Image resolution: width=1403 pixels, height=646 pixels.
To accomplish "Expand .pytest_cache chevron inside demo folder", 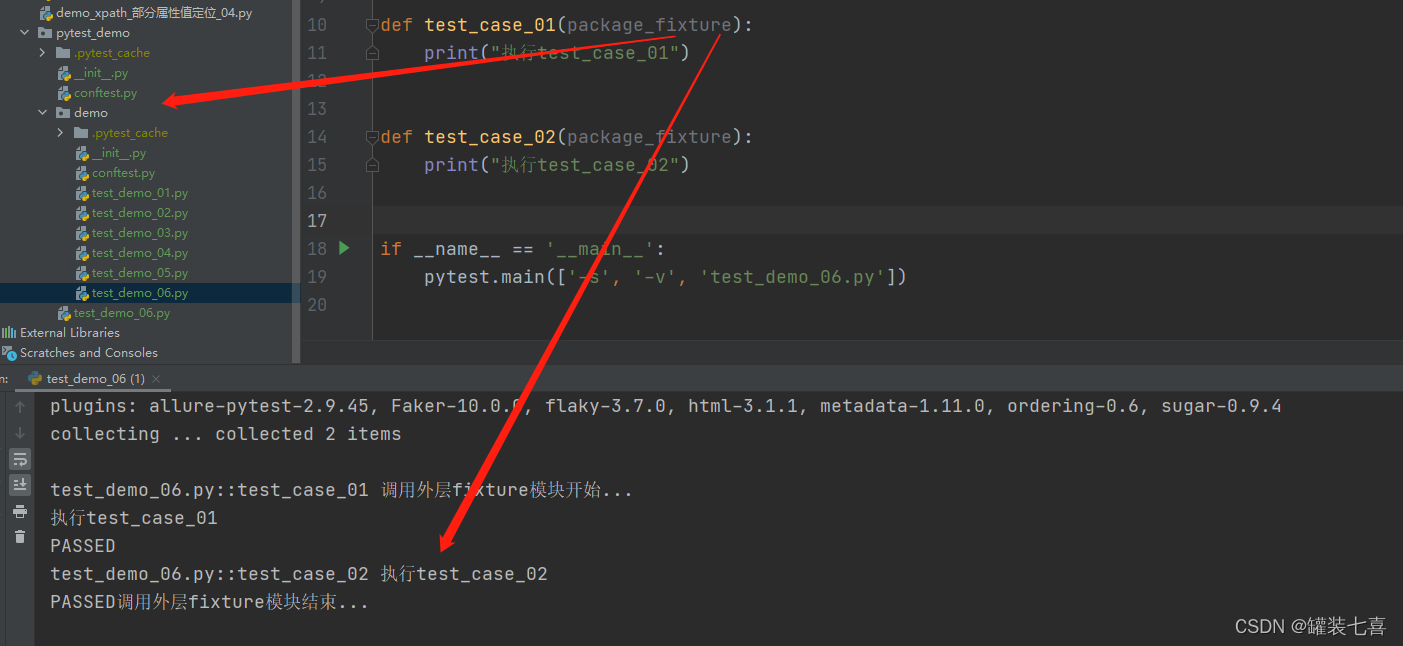I will 60,133.
